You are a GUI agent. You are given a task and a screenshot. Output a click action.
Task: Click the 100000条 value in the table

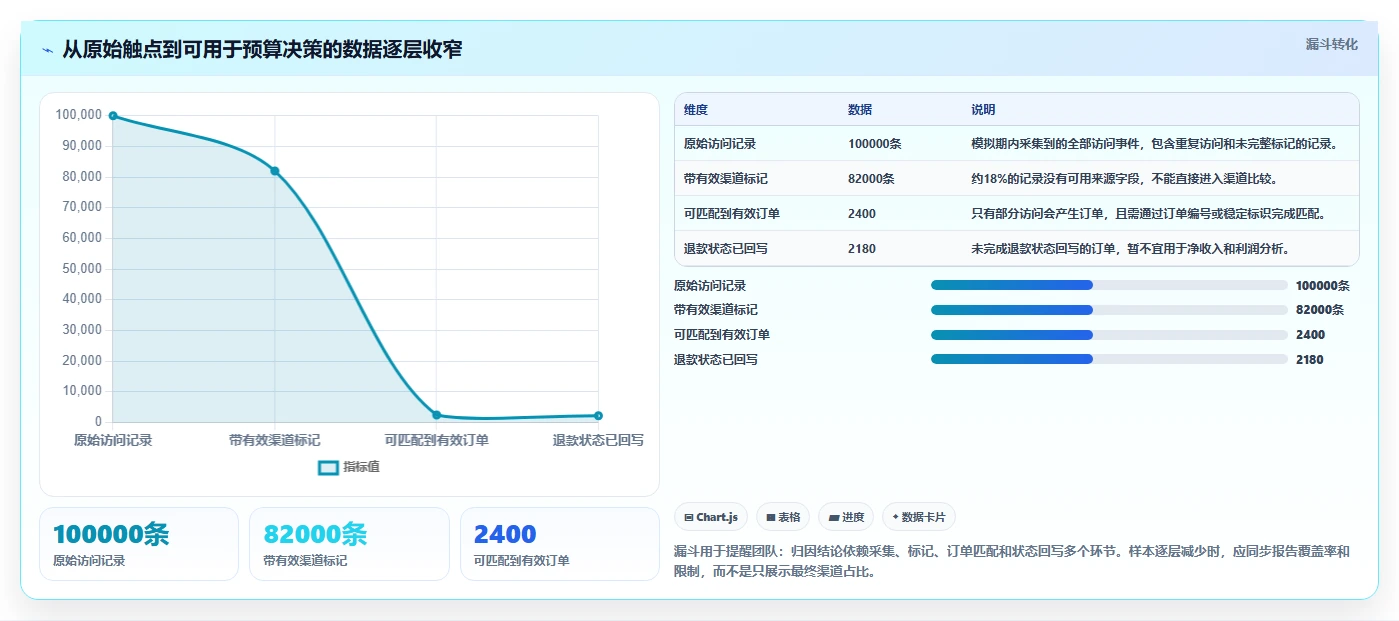pos(875,144)
